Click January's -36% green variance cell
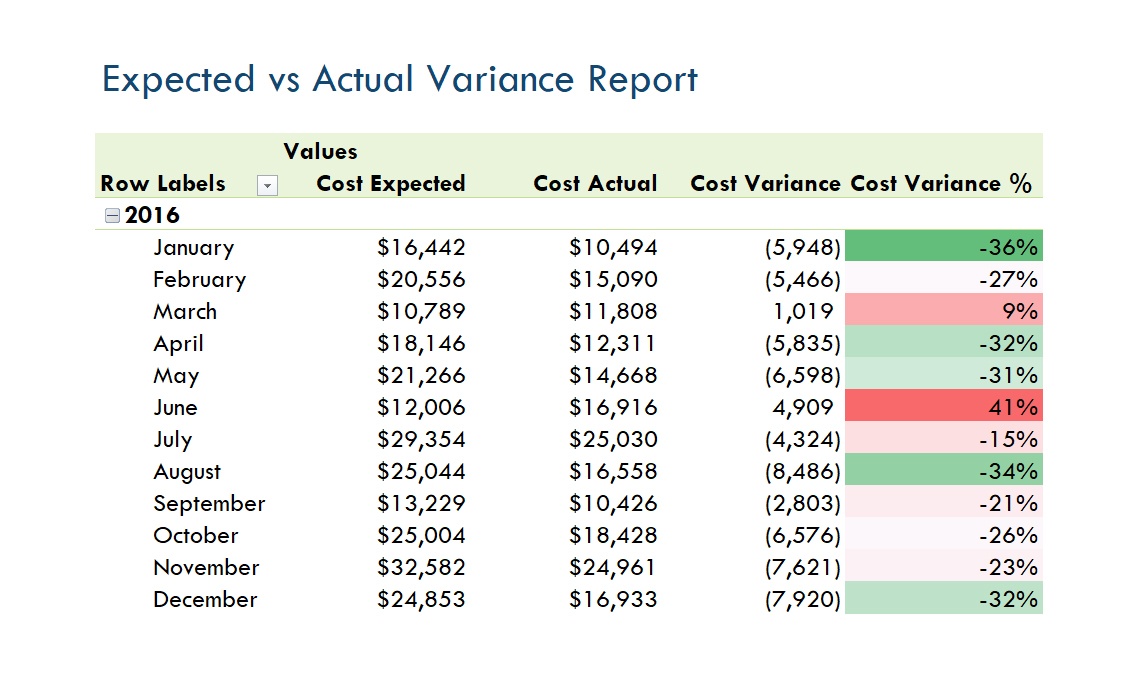 [x=944, y=246]
